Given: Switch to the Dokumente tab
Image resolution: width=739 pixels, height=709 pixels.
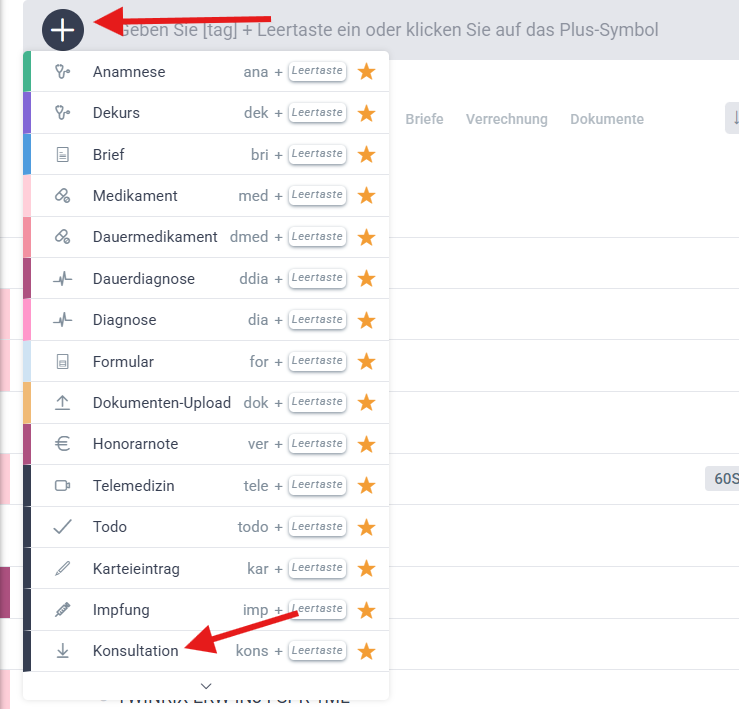Looking at the screenshot, I should click(x=607, y=119).
